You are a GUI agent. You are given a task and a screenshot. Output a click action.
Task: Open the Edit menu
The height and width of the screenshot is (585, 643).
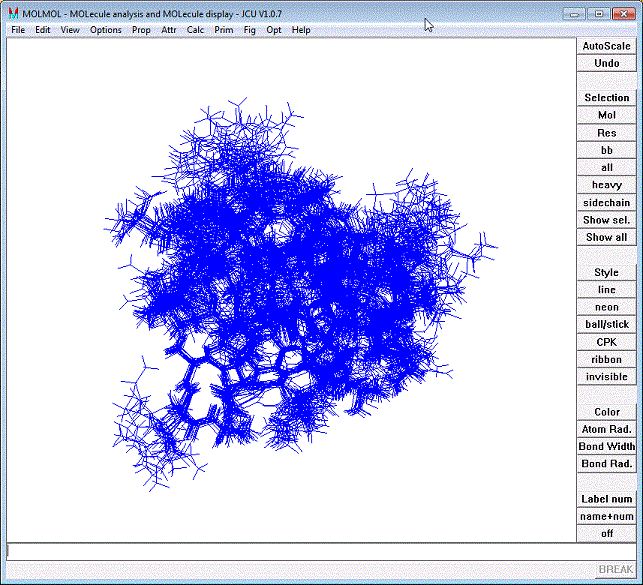tap(43, 30)
